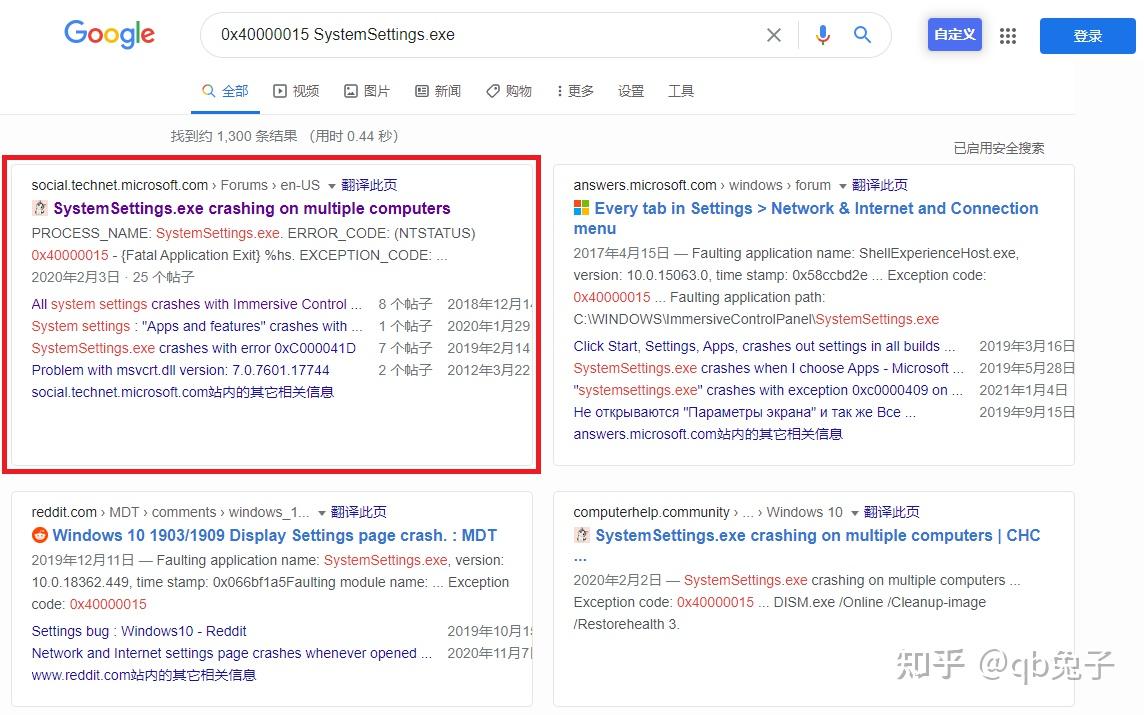The width and height of the screenshot is (1144, 715).
Task: Click inside the search input field
Action: [450, 34]
